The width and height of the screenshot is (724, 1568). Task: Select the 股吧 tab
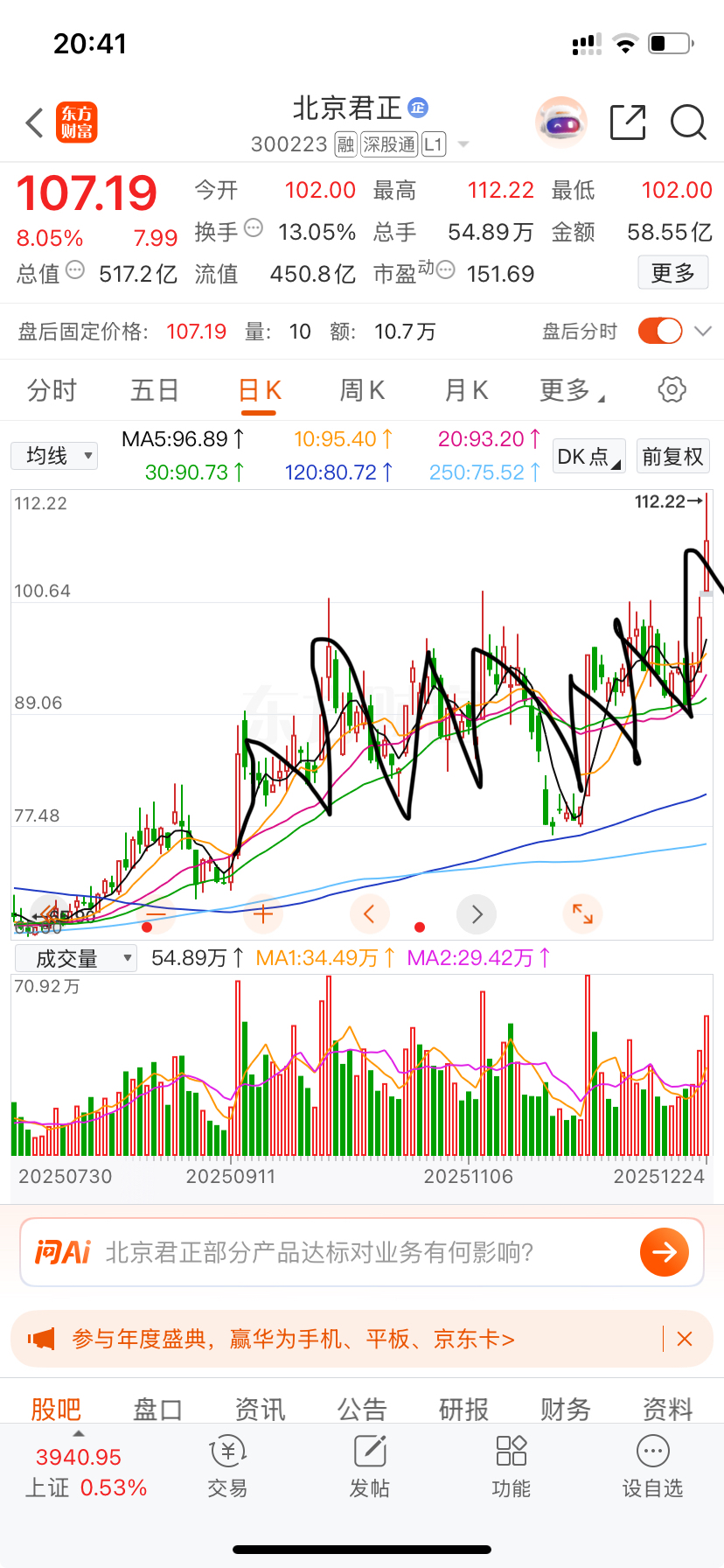pyautogui.click(x=56, y=1410)
